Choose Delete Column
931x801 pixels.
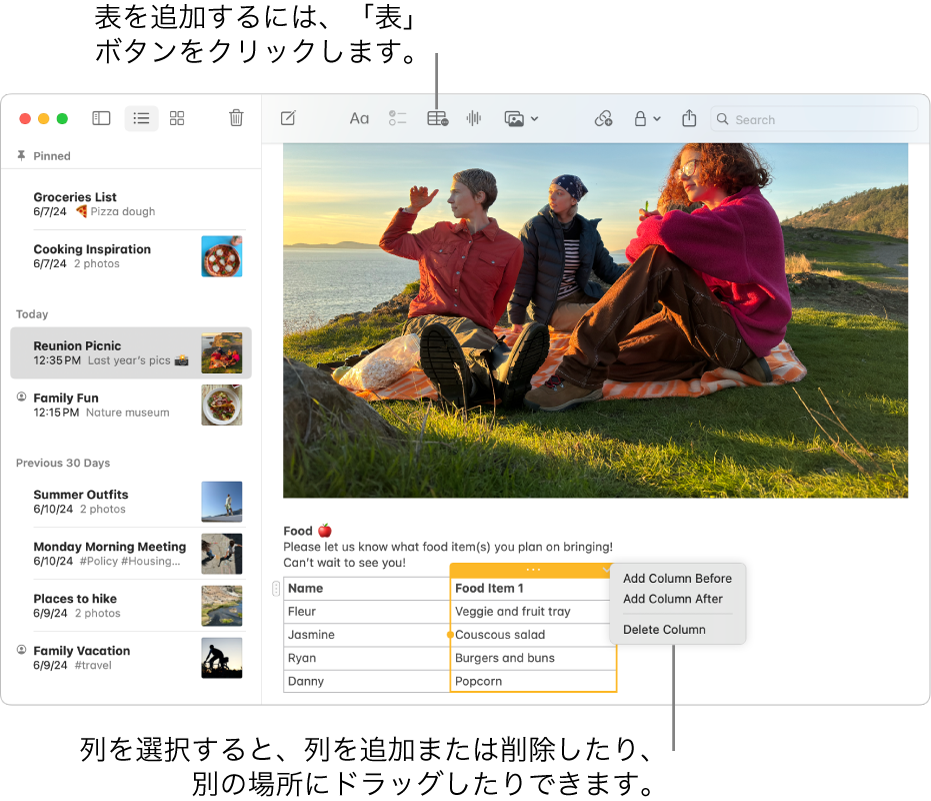click(x=664, y=629)
